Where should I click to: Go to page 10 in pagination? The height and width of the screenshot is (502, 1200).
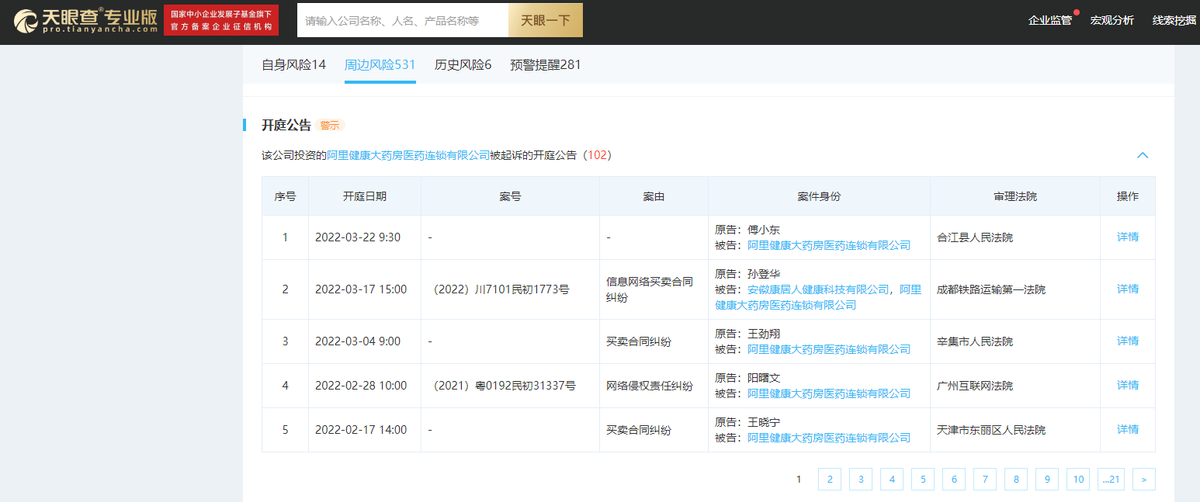coord(1078,479)
